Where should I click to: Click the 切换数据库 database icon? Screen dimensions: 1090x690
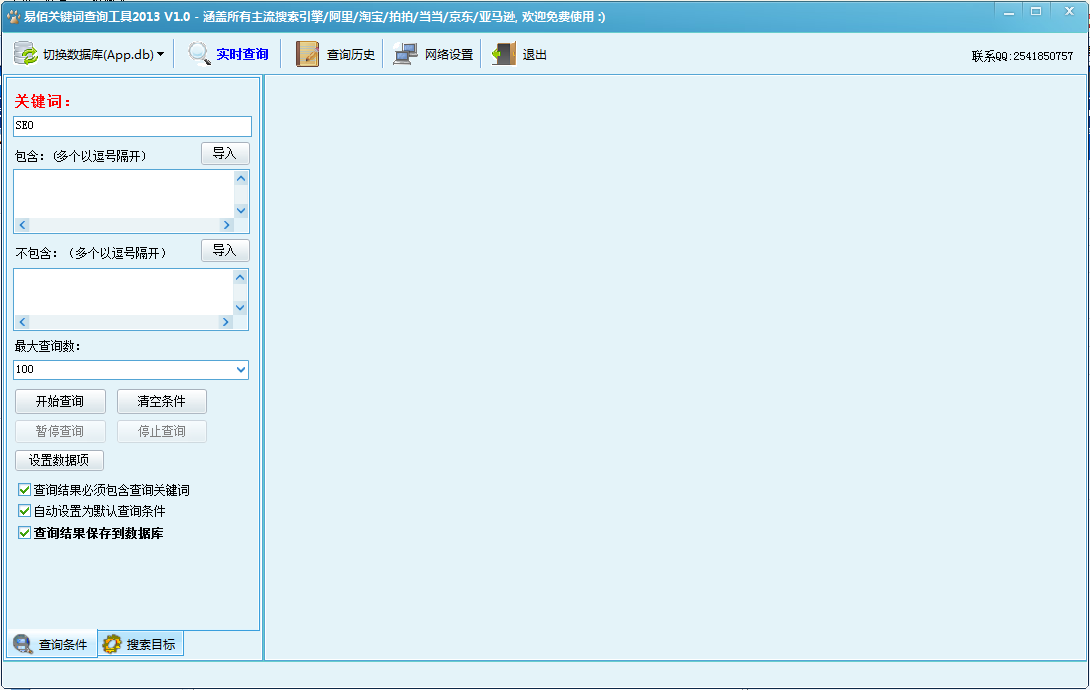pyautogui.click(x=26, y=54)
